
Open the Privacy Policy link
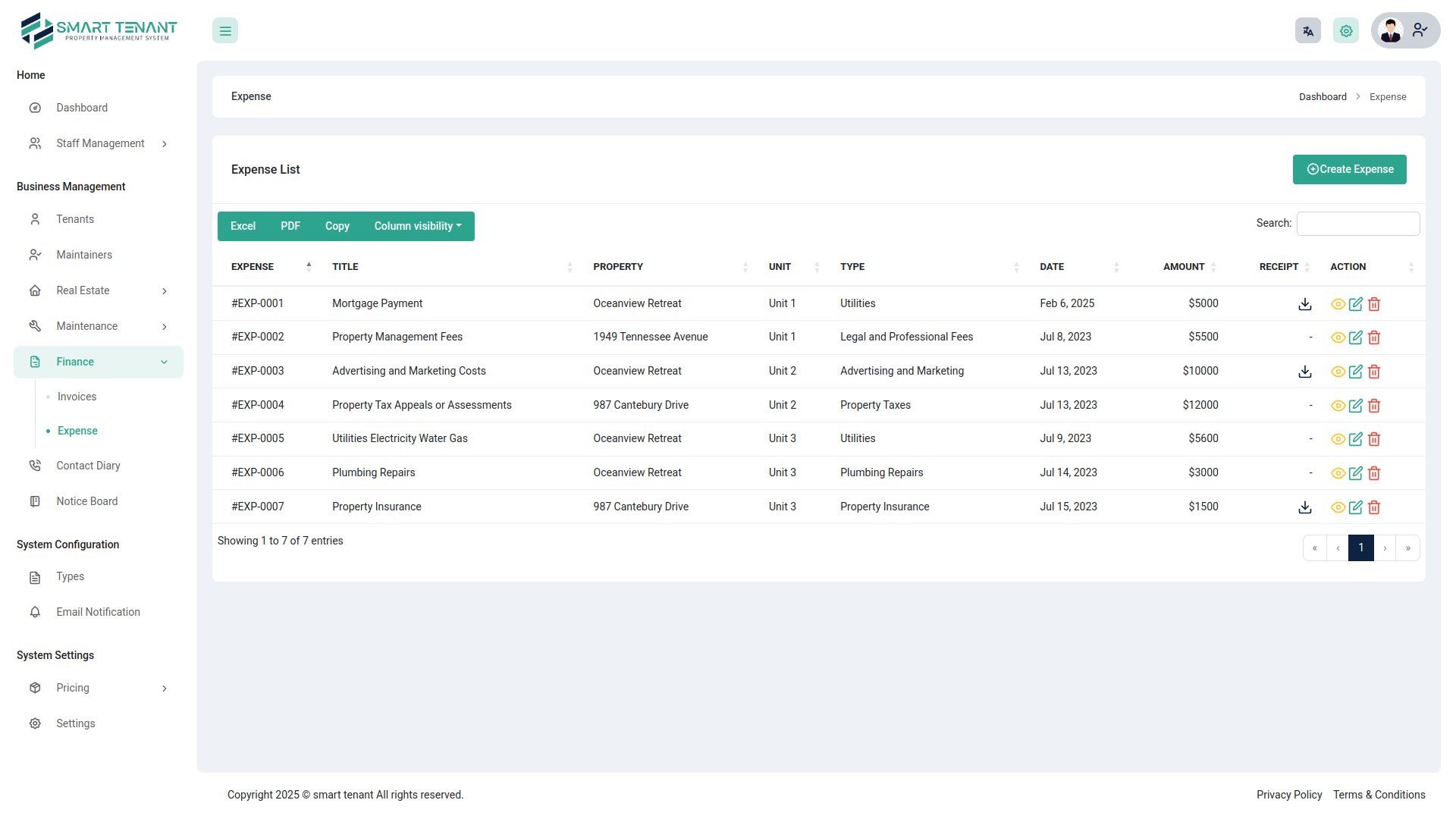click(1289, 795)
